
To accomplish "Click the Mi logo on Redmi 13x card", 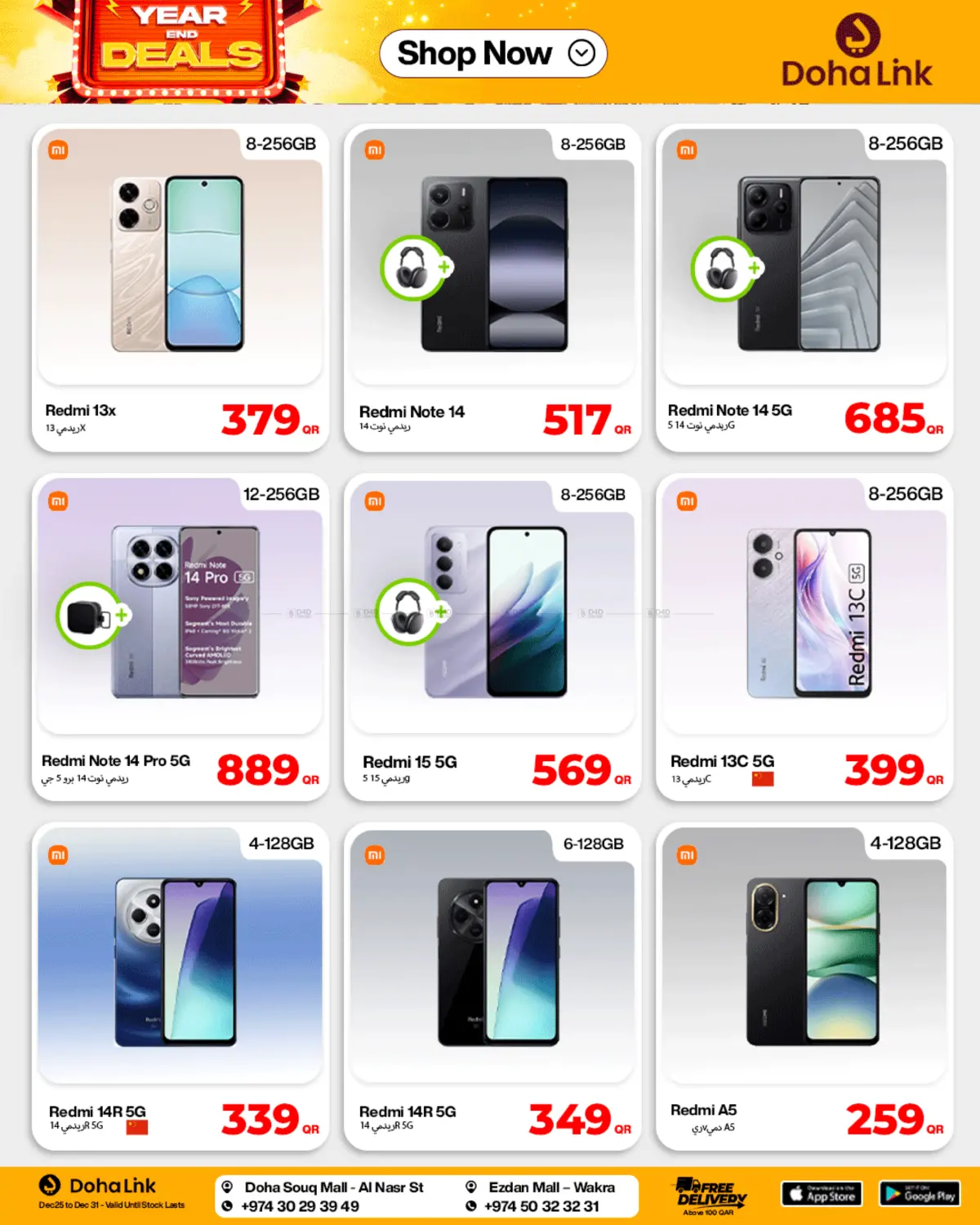I will (58, 150).
